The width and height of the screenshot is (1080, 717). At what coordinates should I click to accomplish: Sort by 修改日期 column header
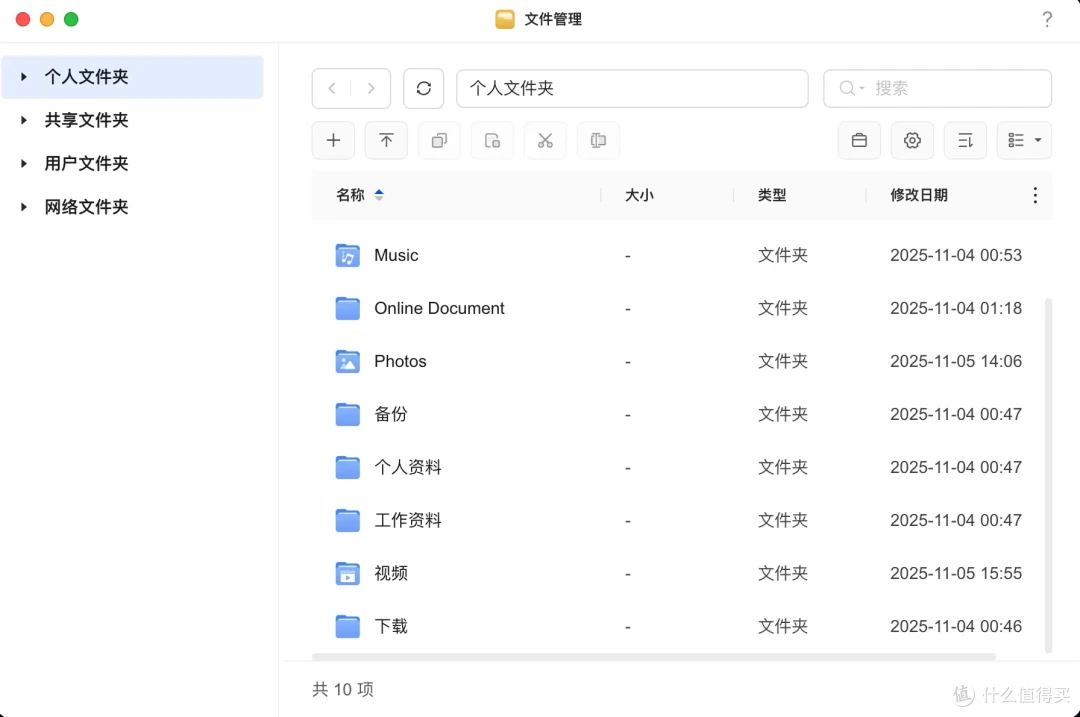click(x=919, y=195)
